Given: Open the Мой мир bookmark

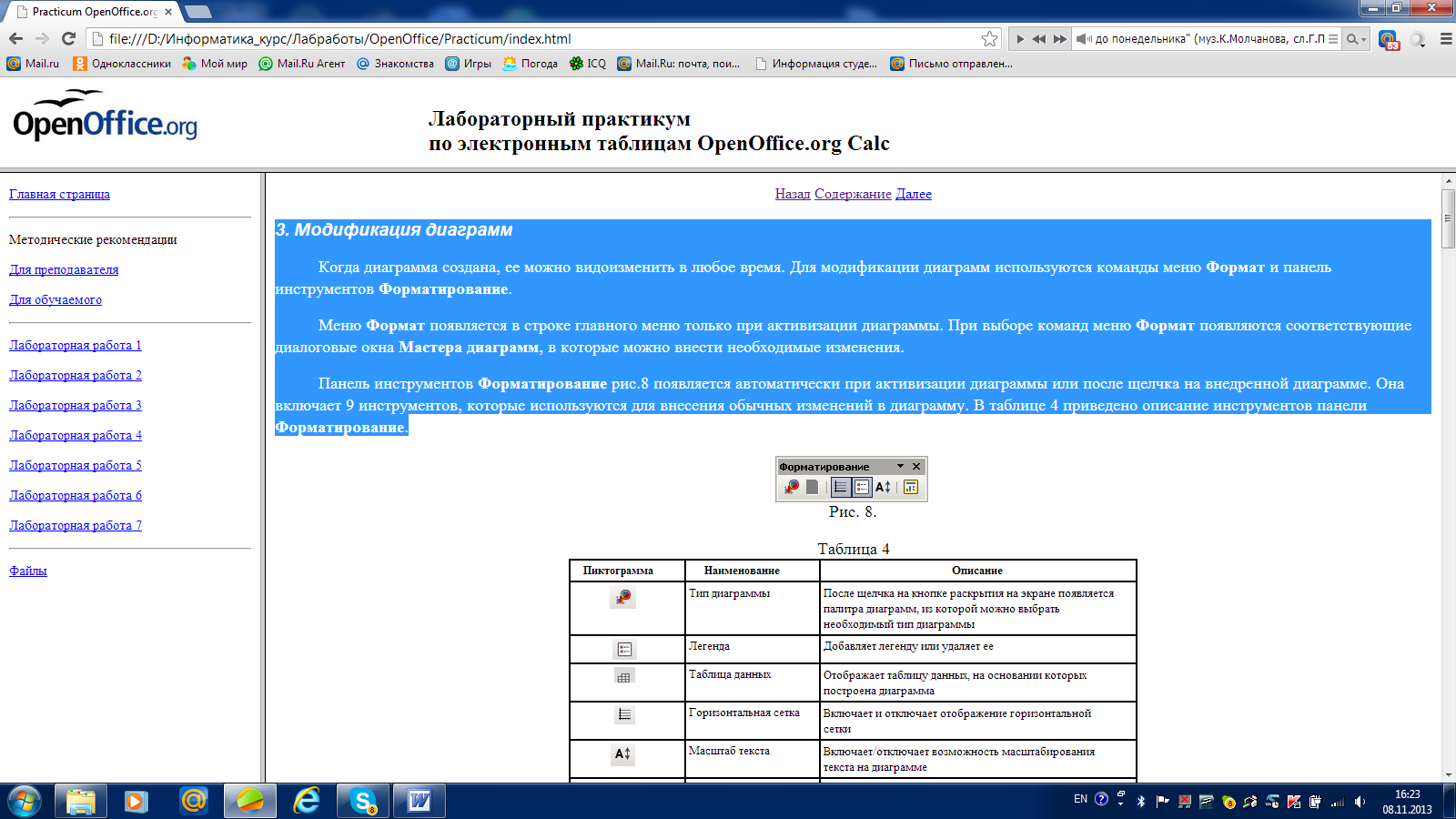Looking at the screenshot, I should pyautogui.click(x=215, y=64).
